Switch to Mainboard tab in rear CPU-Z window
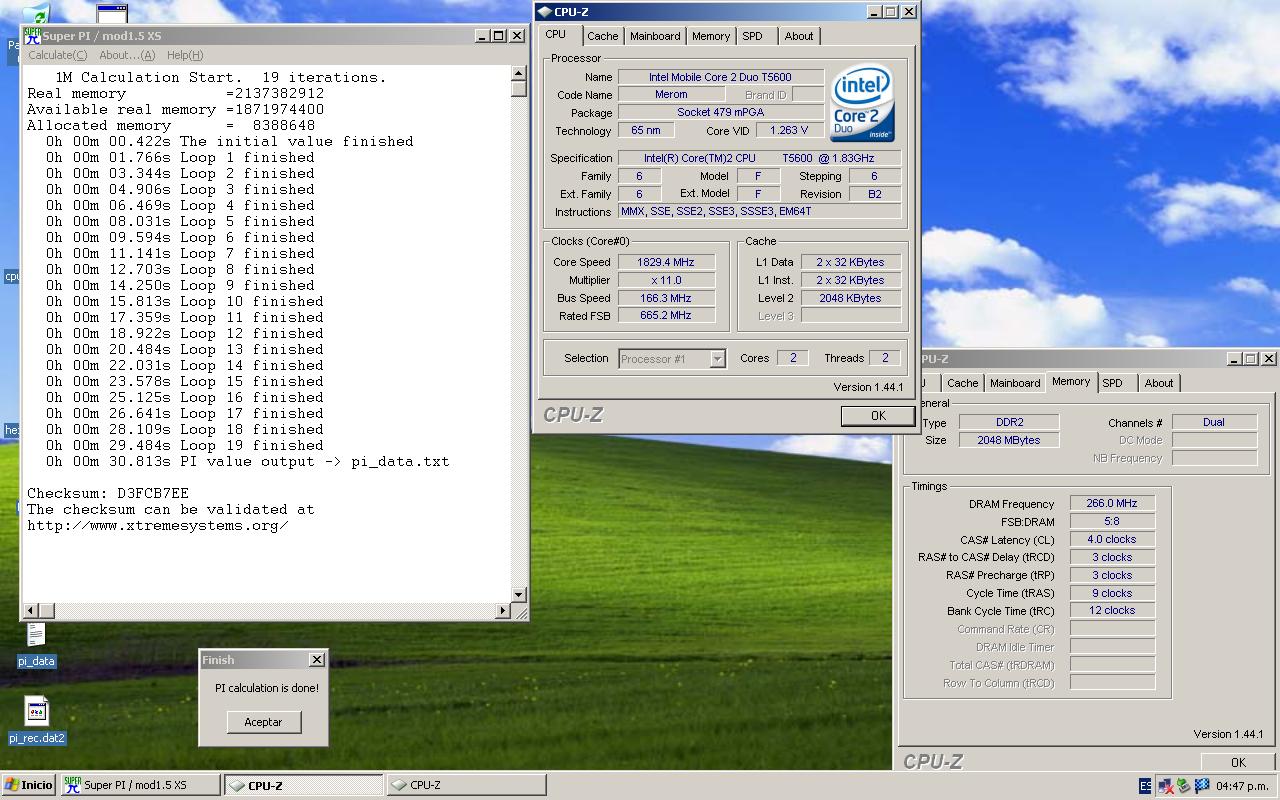The width and height of the screenshot is (1280, 800). [x=1015, y=383]
